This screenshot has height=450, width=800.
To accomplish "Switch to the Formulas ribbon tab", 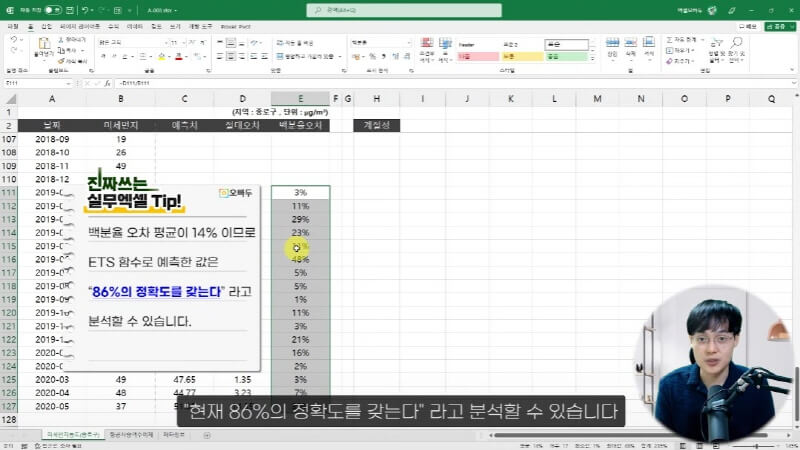I will (x=113, y=26).
